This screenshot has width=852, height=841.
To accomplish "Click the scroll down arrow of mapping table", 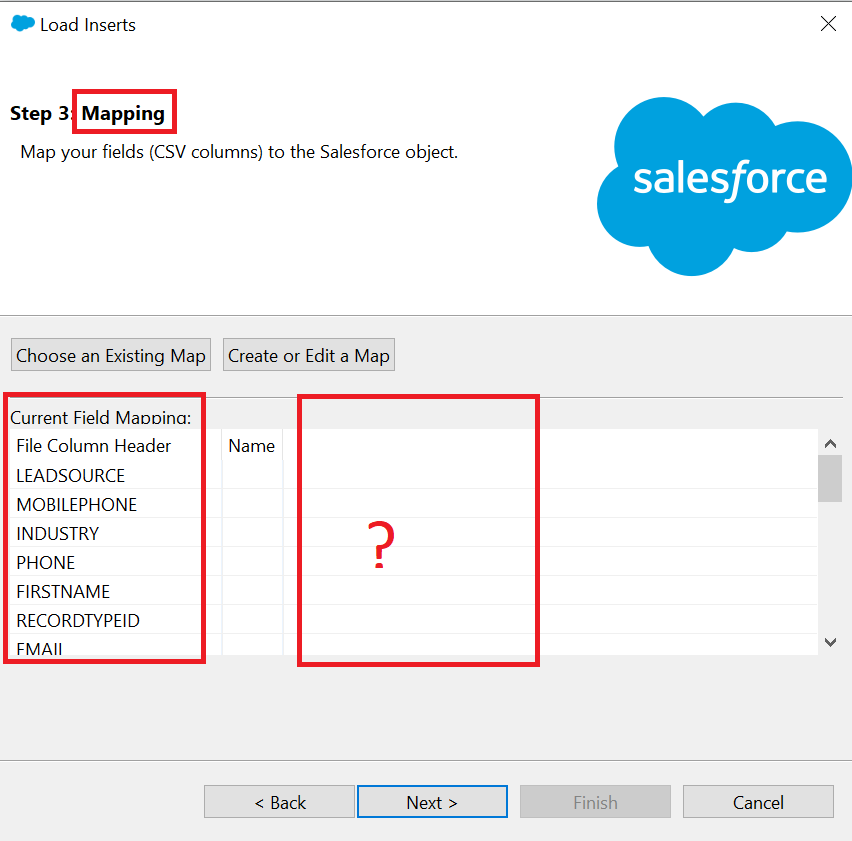I will tap(830, 642).
